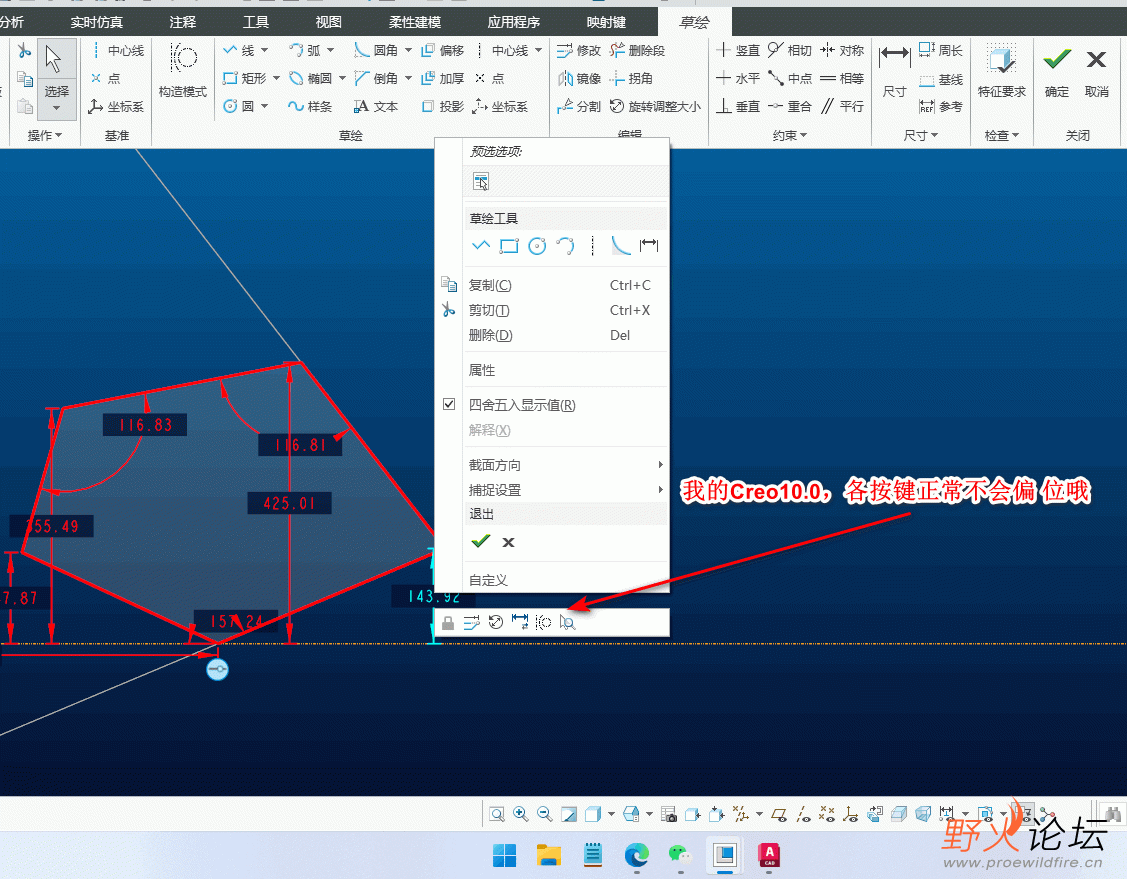Select the 圆 (Circle) tool
This screenshot has height=879, width=1127.
click(x=239, y=106)
